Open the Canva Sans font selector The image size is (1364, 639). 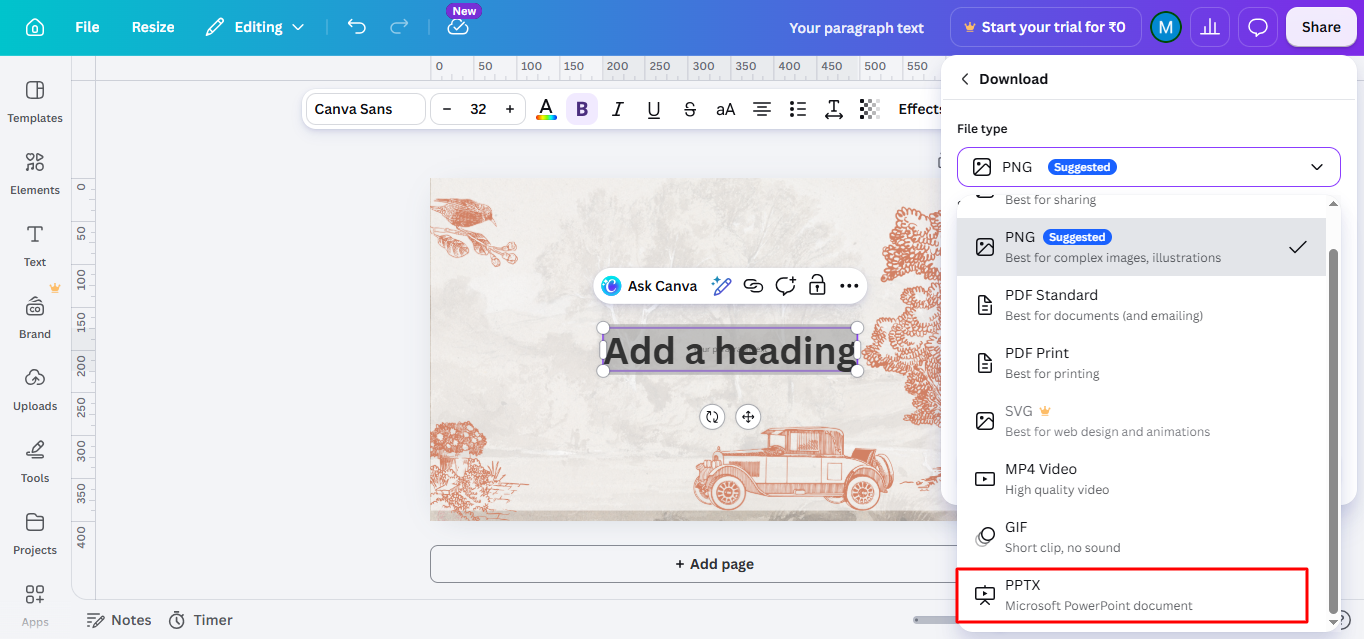coord(364,109)
